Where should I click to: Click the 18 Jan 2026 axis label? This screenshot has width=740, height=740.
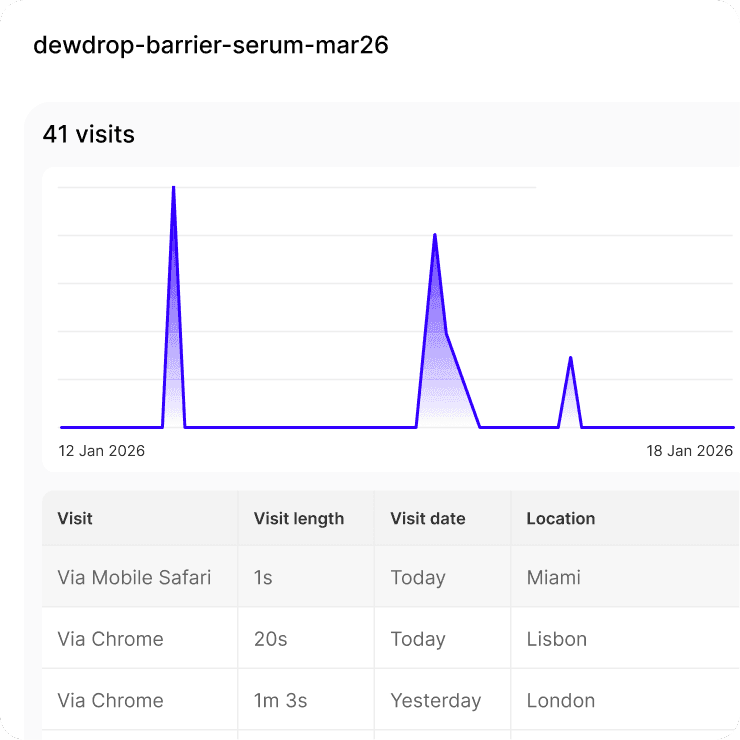[689, 451]
